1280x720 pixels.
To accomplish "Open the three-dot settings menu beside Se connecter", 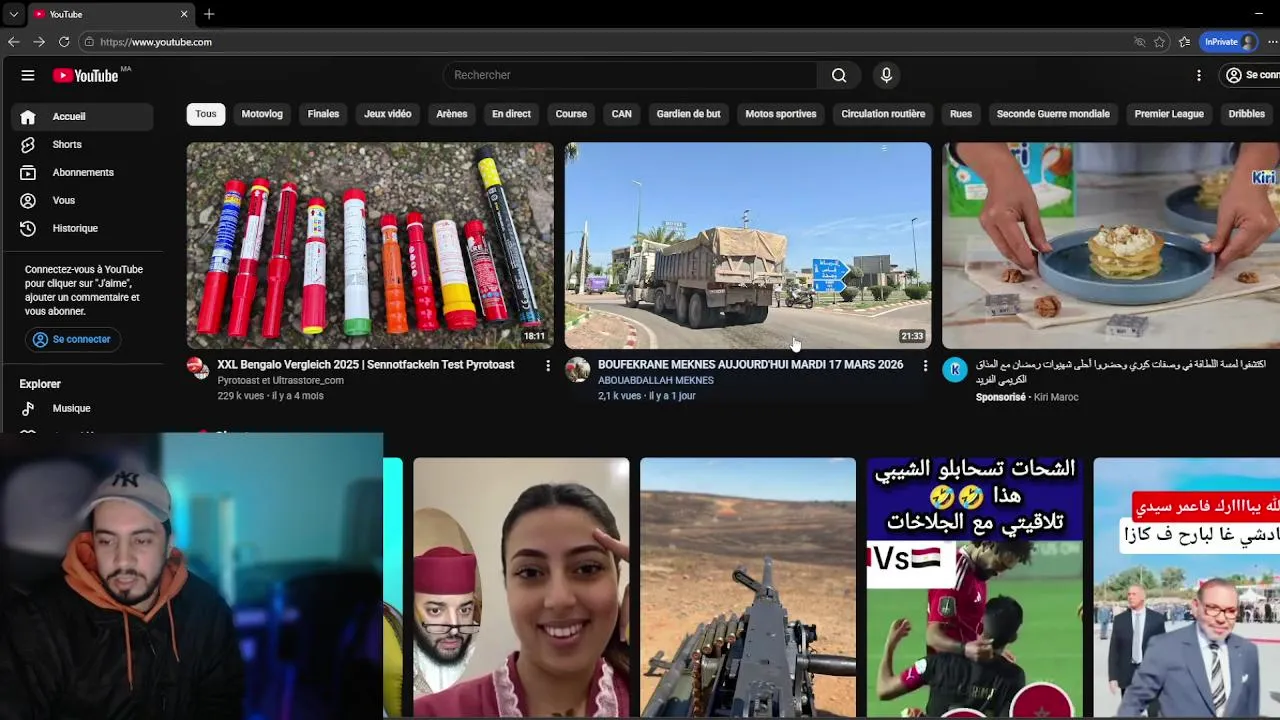I will 1199,75.
